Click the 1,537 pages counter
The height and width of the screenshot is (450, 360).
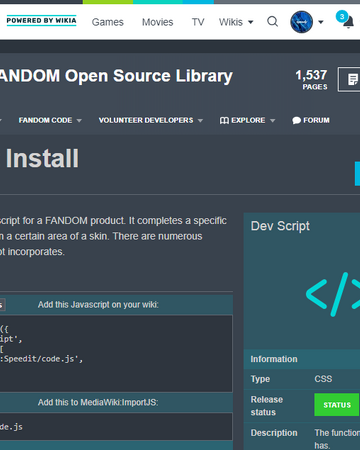click(x=311, y=79)
